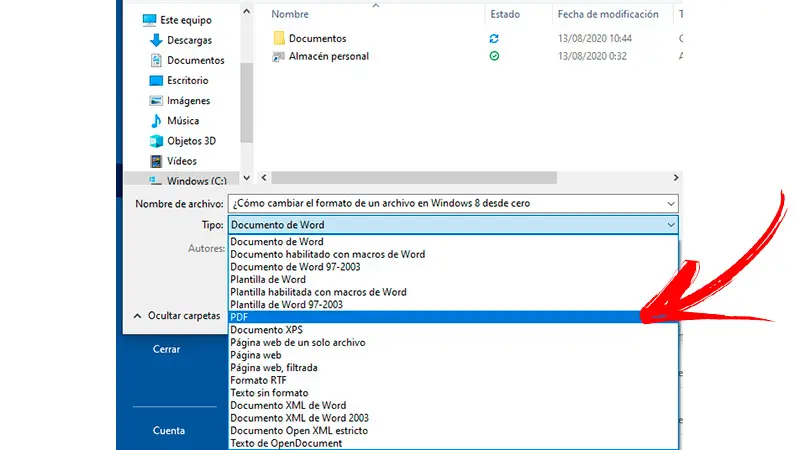
Task: Click the horizontal scrollbar thumb of file list
Action: 414,178
